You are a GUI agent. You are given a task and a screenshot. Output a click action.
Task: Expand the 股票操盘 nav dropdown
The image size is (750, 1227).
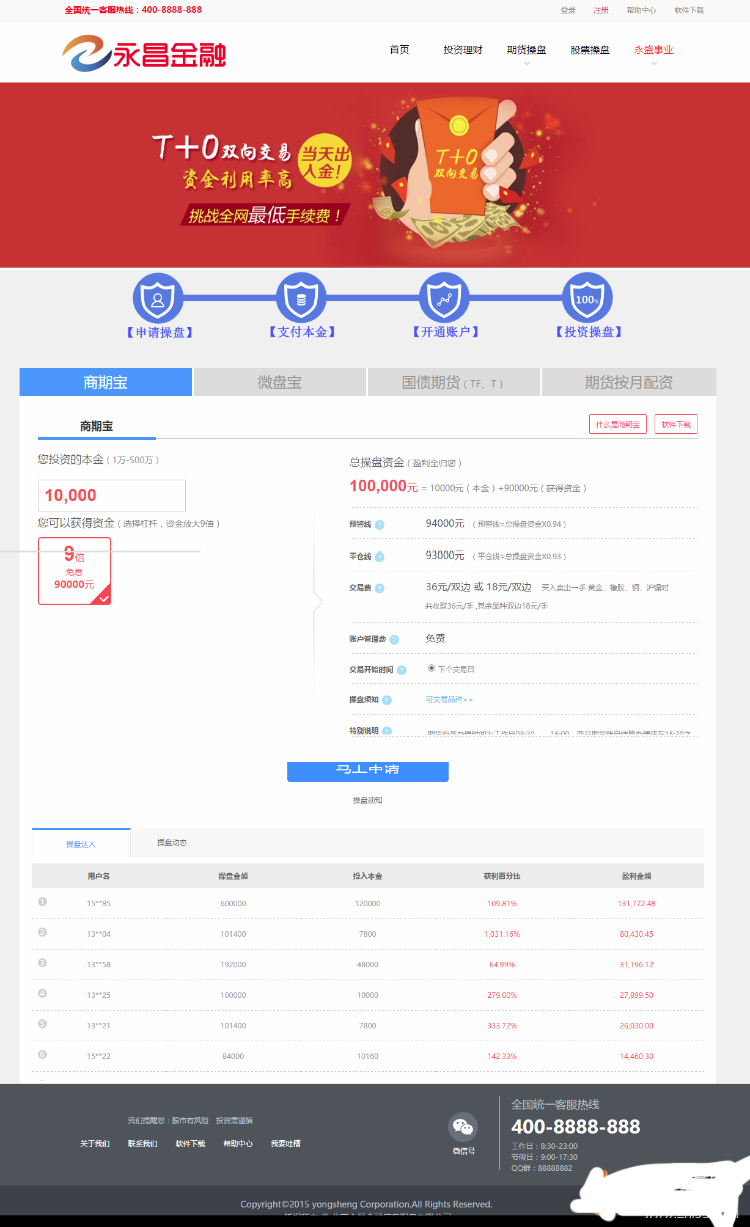(590, 50)
